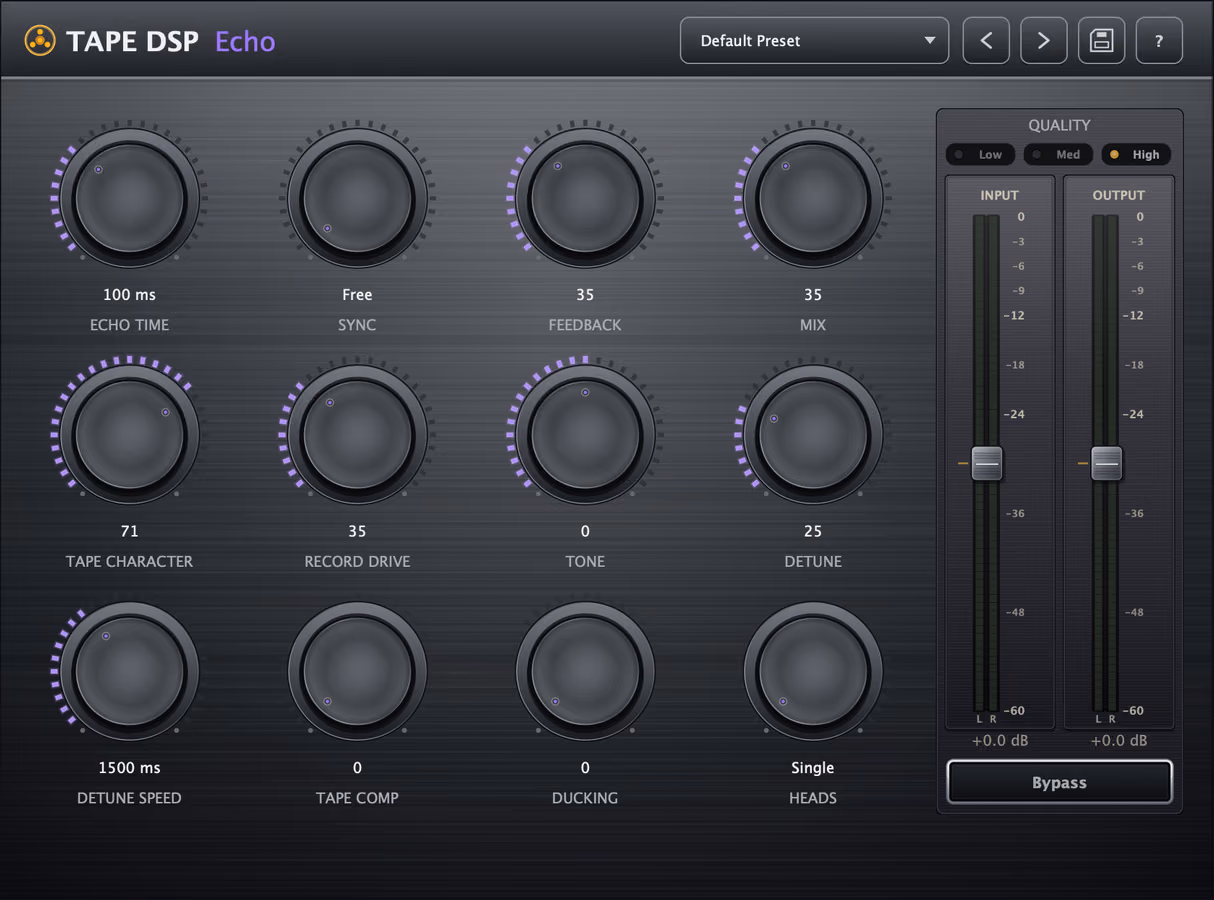Click the Ducking knob
The image size is (1214, 900).
pyautogui.click(x=585, y=671)
